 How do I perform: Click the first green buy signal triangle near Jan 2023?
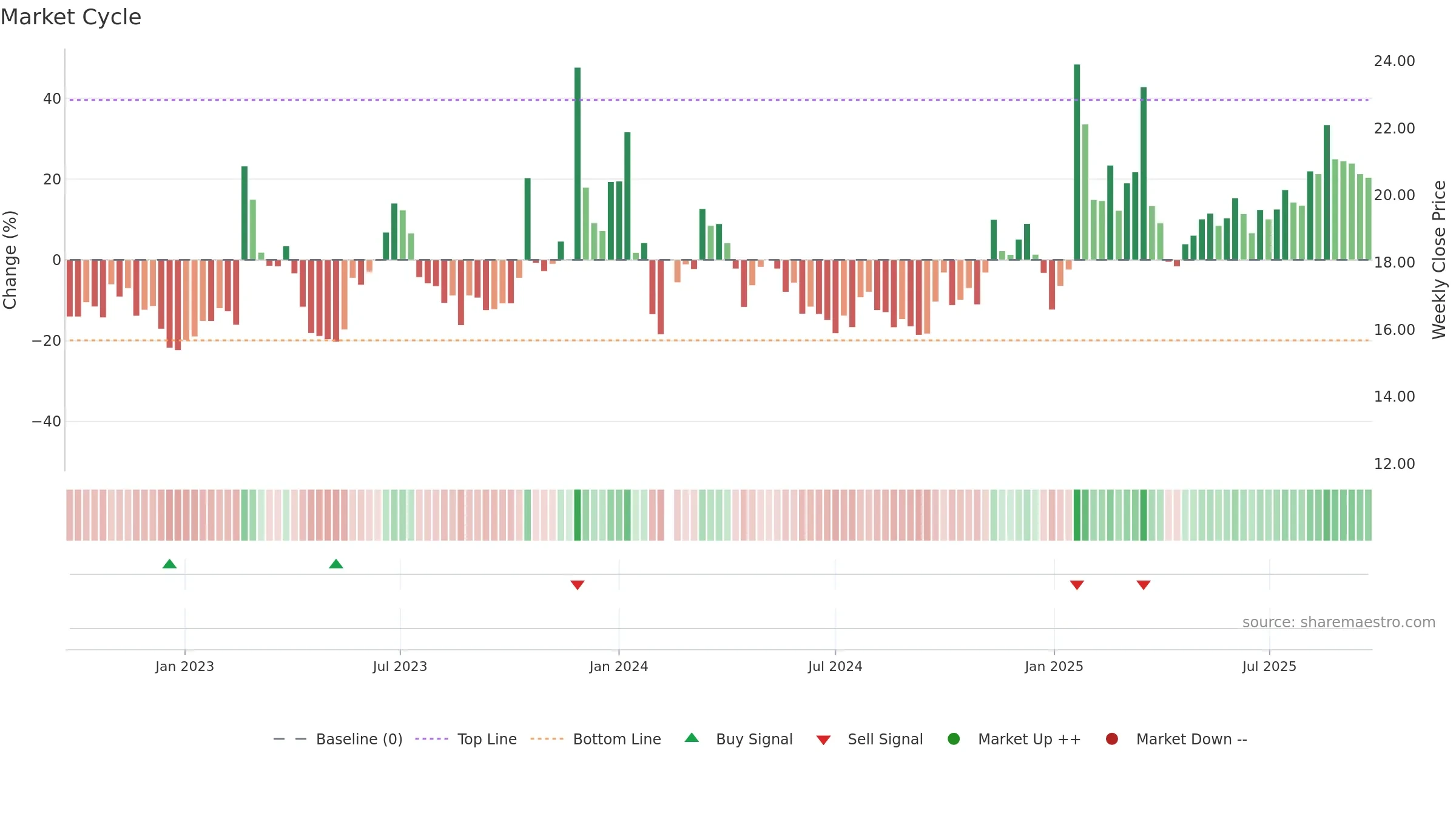(170, 564)
